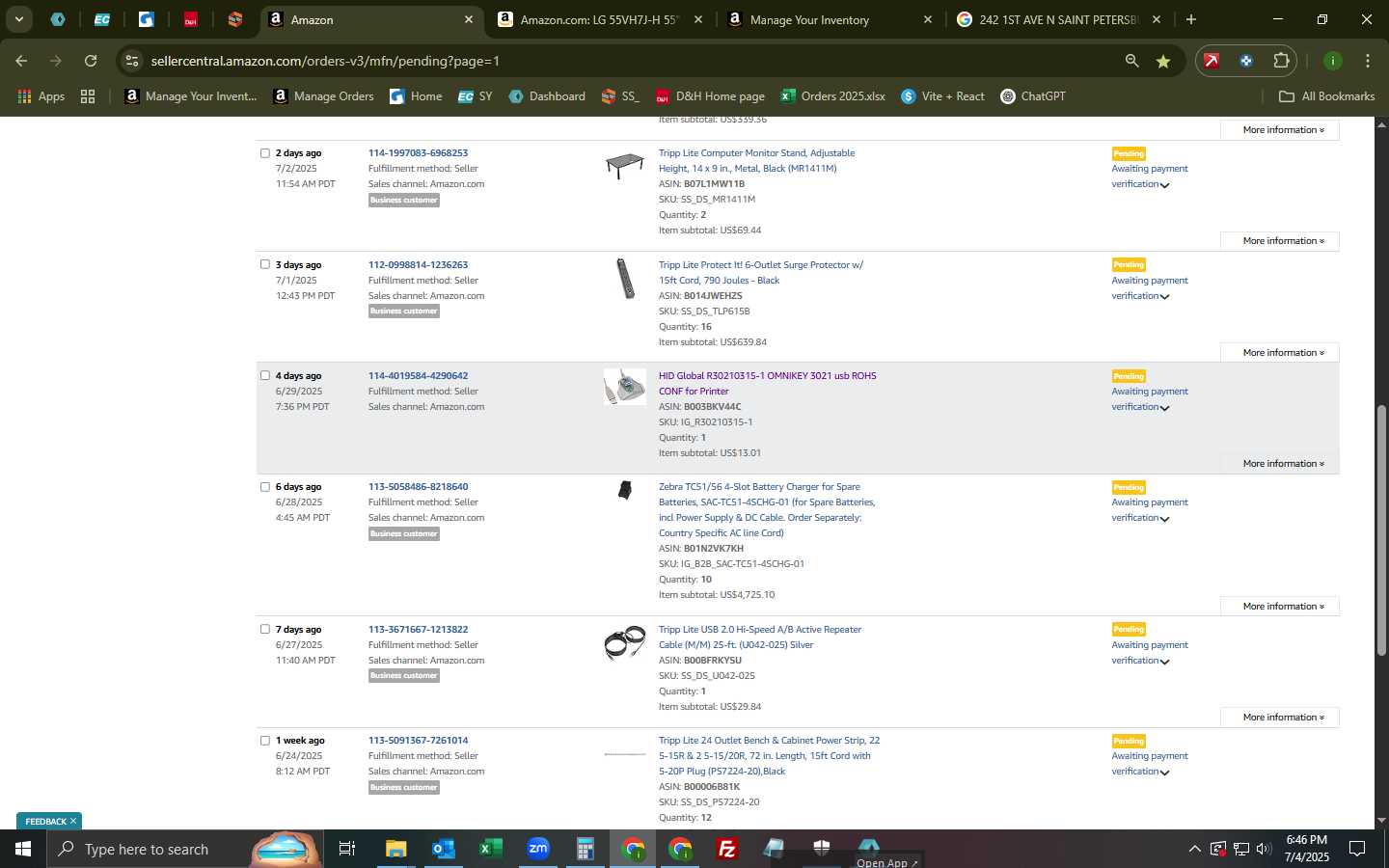Open Zoom from the taskbar
Viewport: 1389px width, 868px height.
point(538,849)
